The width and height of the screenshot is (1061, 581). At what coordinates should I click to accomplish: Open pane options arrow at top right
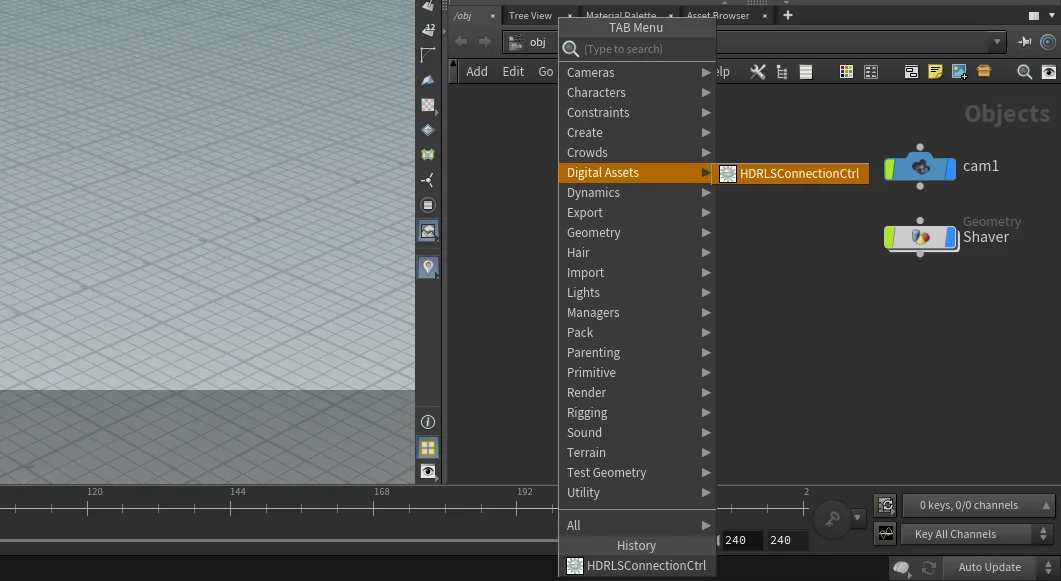(x=1052, y=16)
